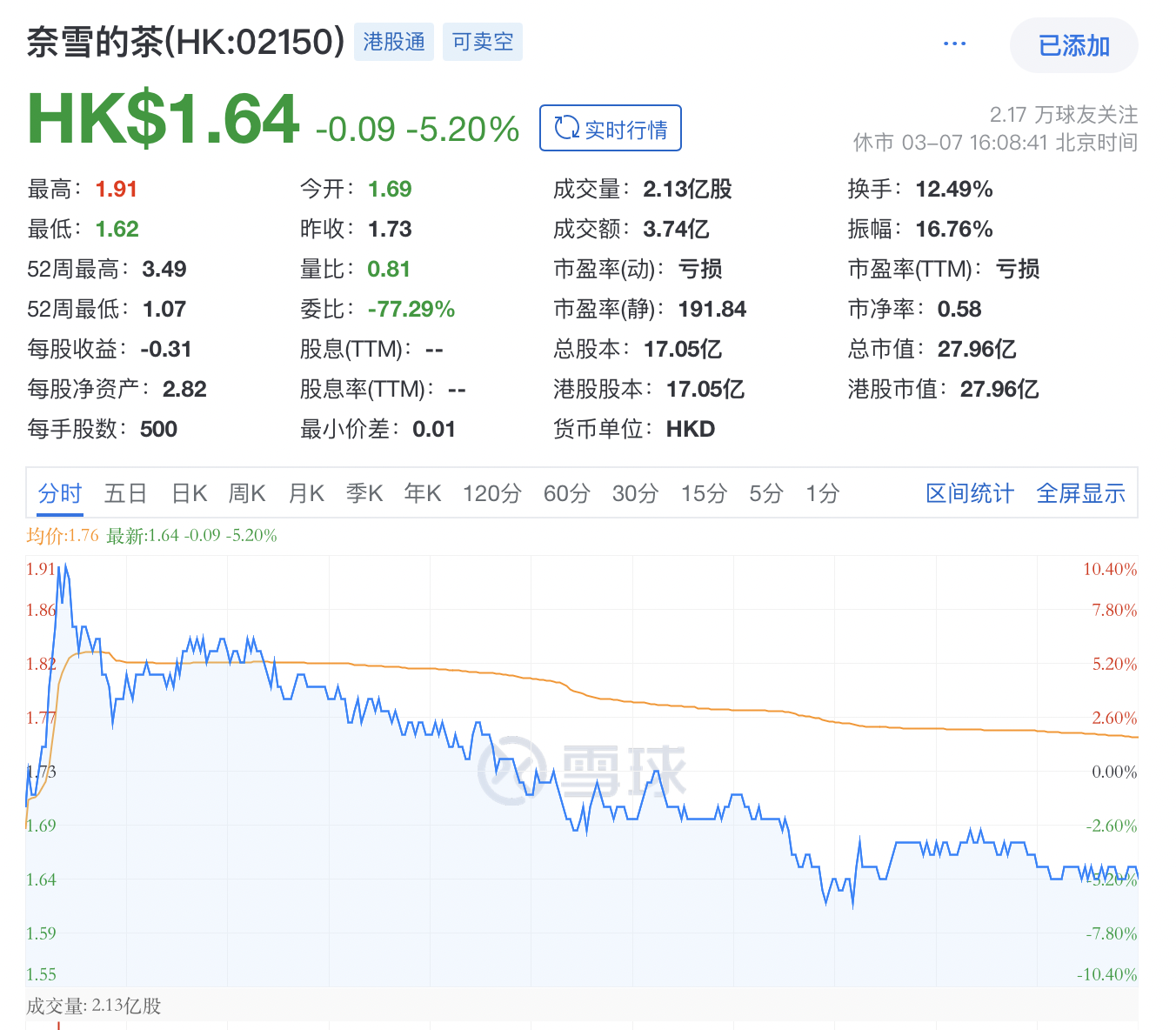Click the 委比 value -77.29%
Viewport: 1176px width, 1030px height.
pos(411,309)
